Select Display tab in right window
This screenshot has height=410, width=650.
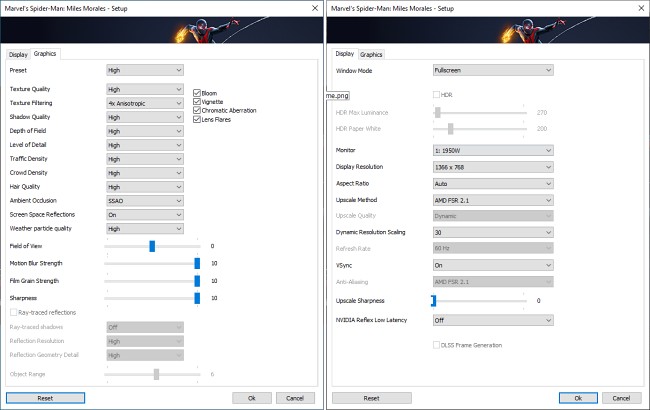(344, 53)
